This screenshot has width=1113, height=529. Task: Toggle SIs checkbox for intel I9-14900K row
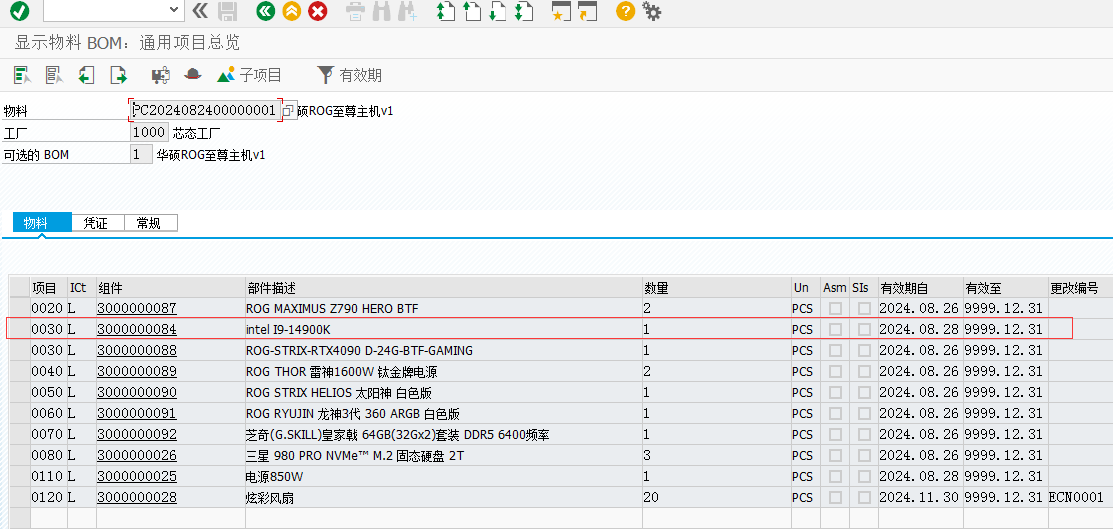[864, 329]
